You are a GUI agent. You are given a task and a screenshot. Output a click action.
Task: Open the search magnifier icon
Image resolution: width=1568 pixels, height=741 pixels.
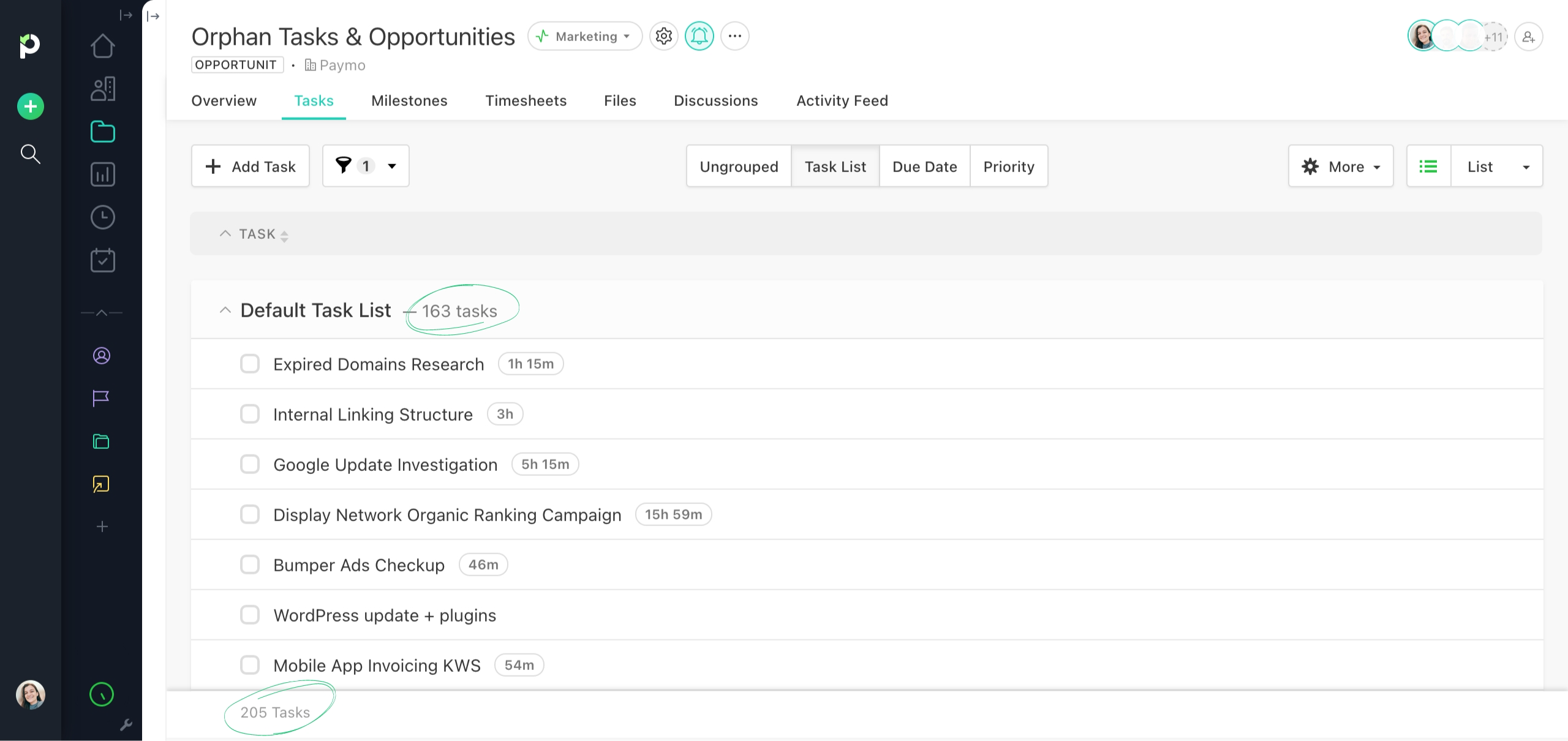30,154
